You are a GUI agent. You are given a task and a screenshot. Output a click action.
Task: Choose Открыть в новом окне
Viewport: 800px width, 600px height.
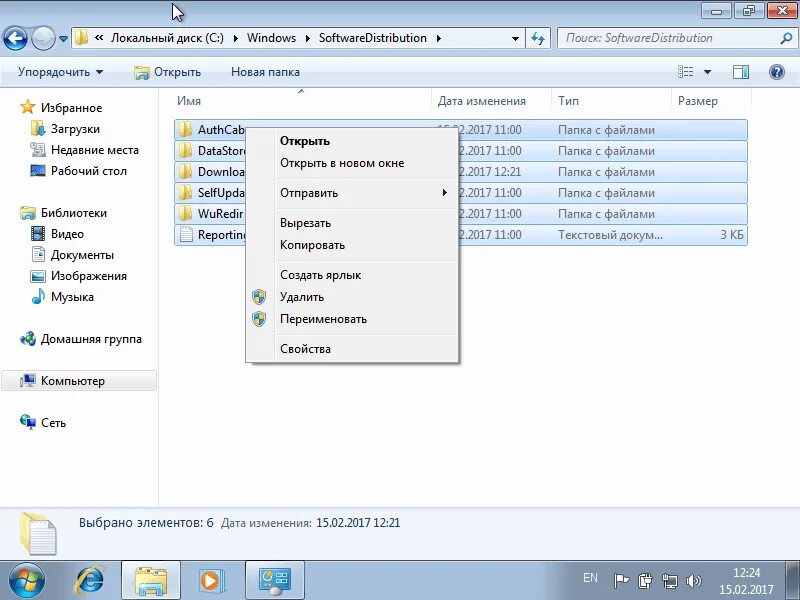352,163
